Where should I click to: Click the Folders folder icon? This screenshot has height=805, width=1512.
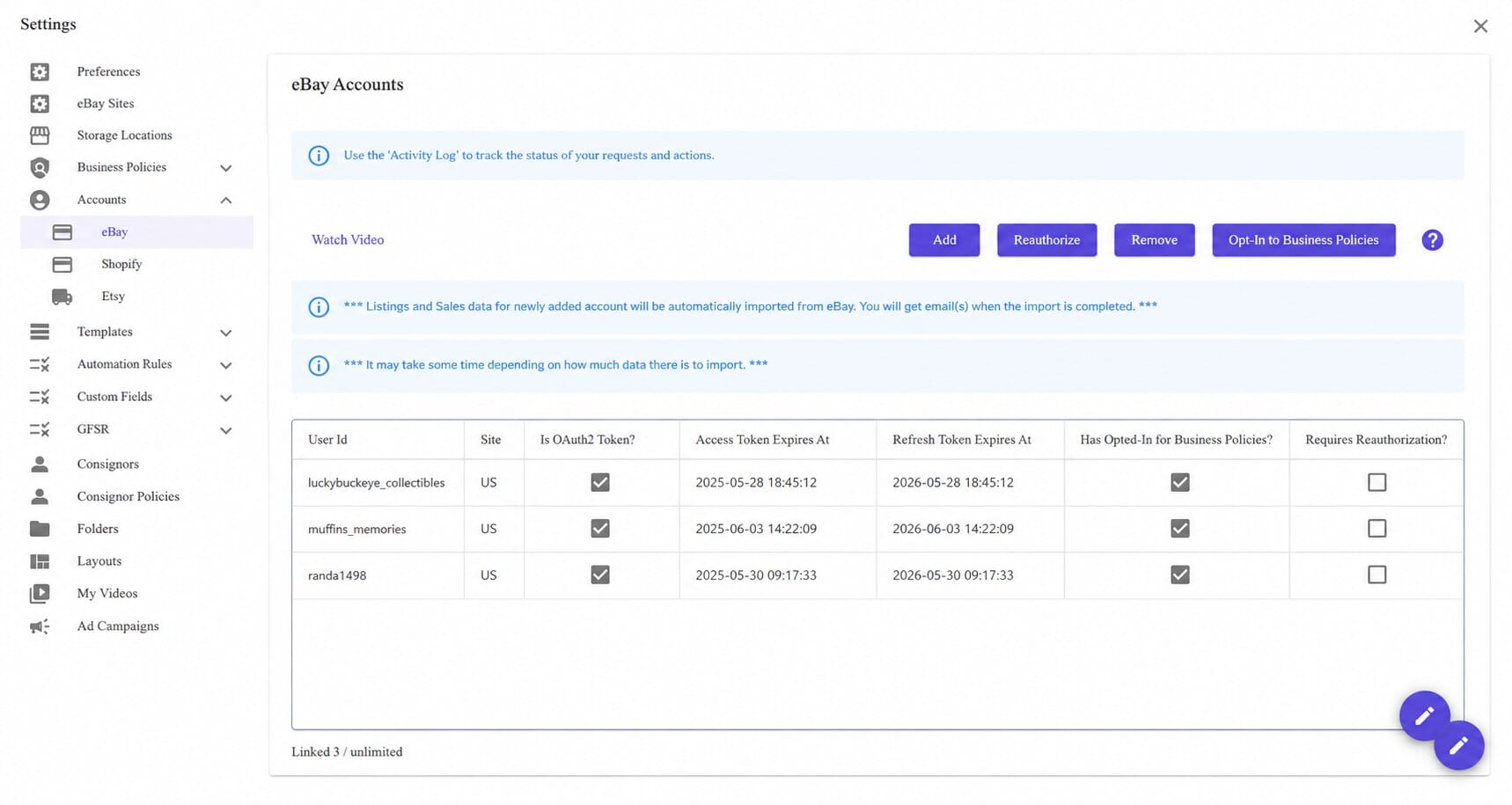[x=40, y=529]
